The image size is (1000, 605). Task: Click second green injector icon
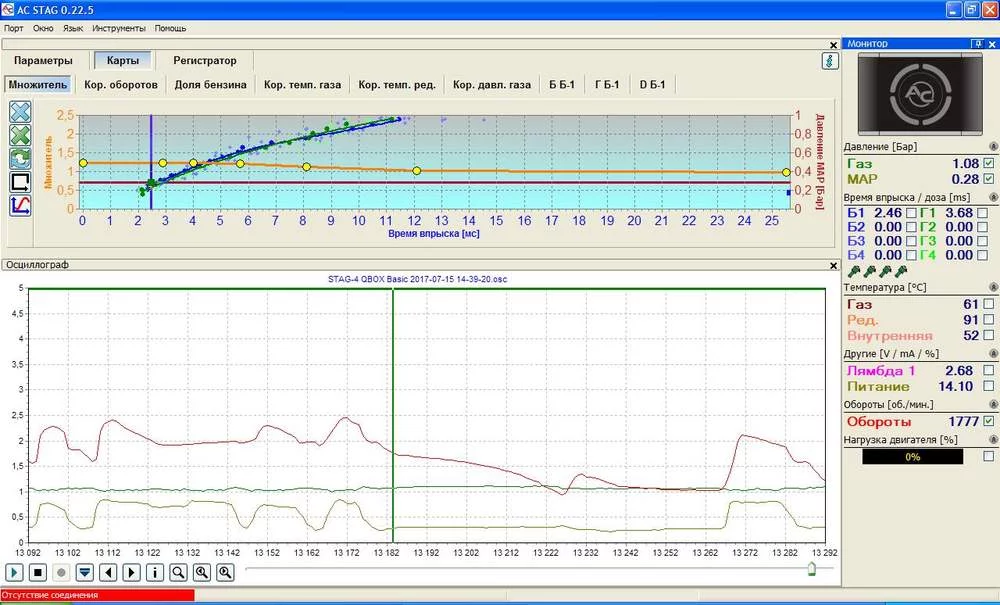(870, 272)
